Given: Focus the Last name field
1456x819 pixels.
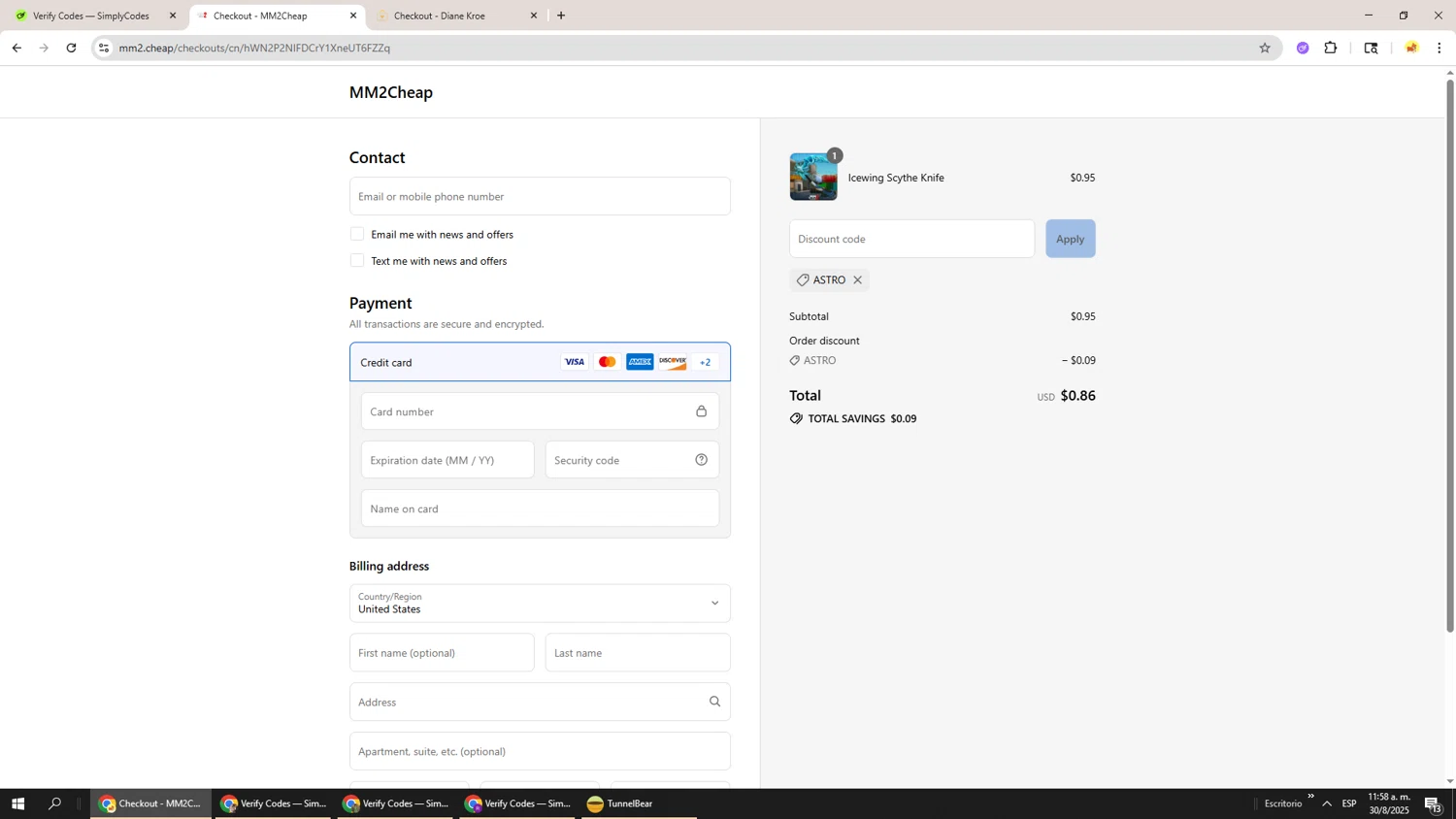Looking at the screenshot, I should [638, 653].
